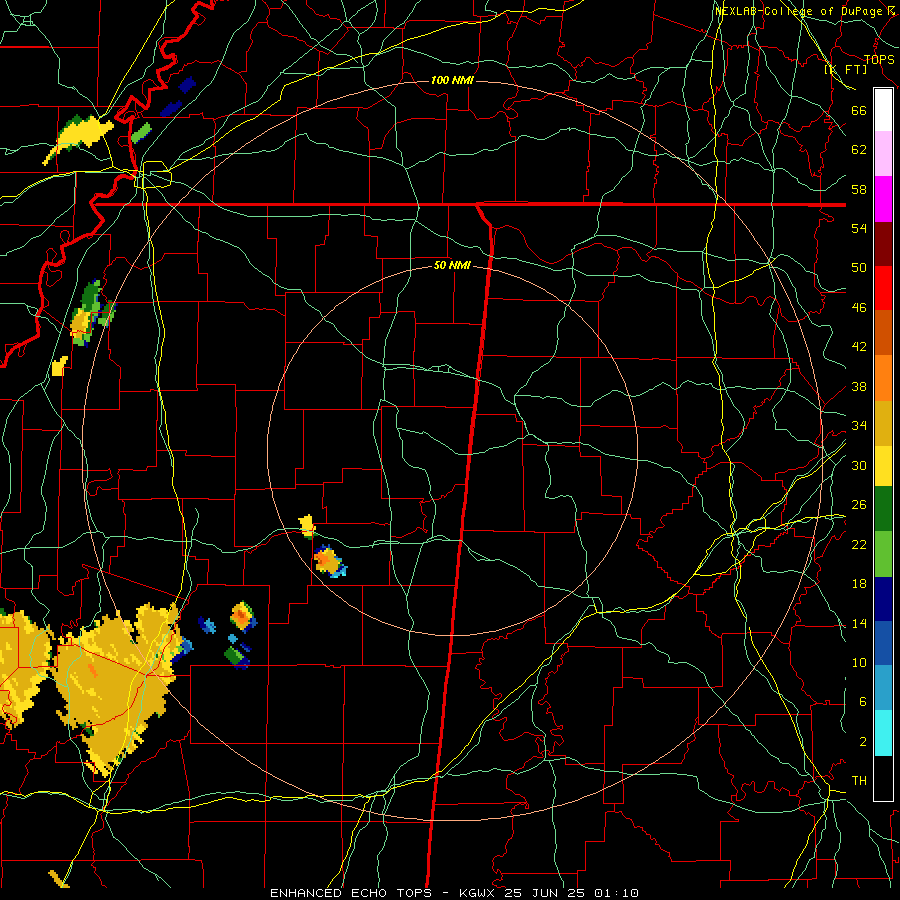The image size is (900, 900).
Task: Click the light green echo beside the red river border
Action: pos(141,133)
